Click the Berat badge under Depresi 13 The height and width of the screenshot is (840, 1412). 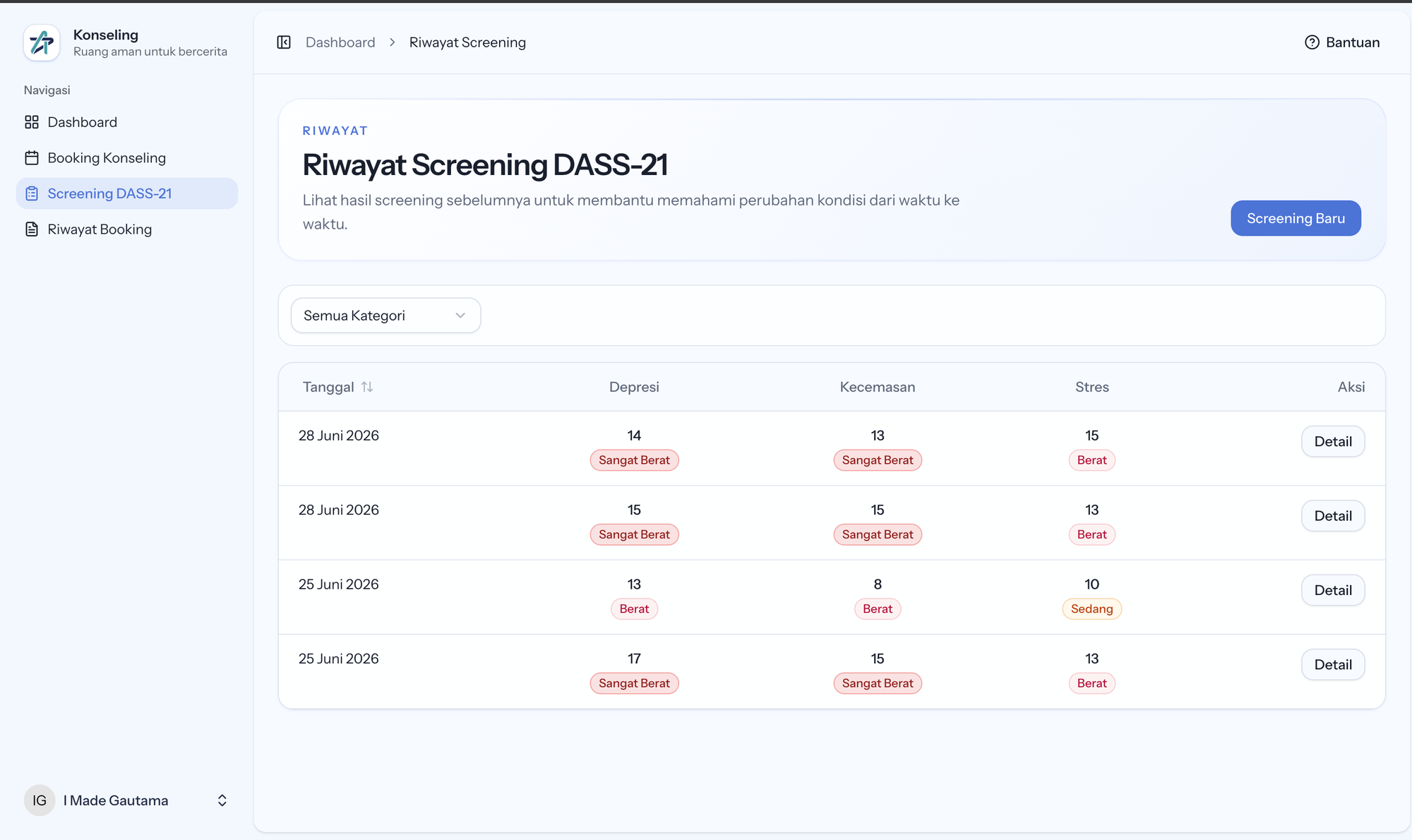634,609
